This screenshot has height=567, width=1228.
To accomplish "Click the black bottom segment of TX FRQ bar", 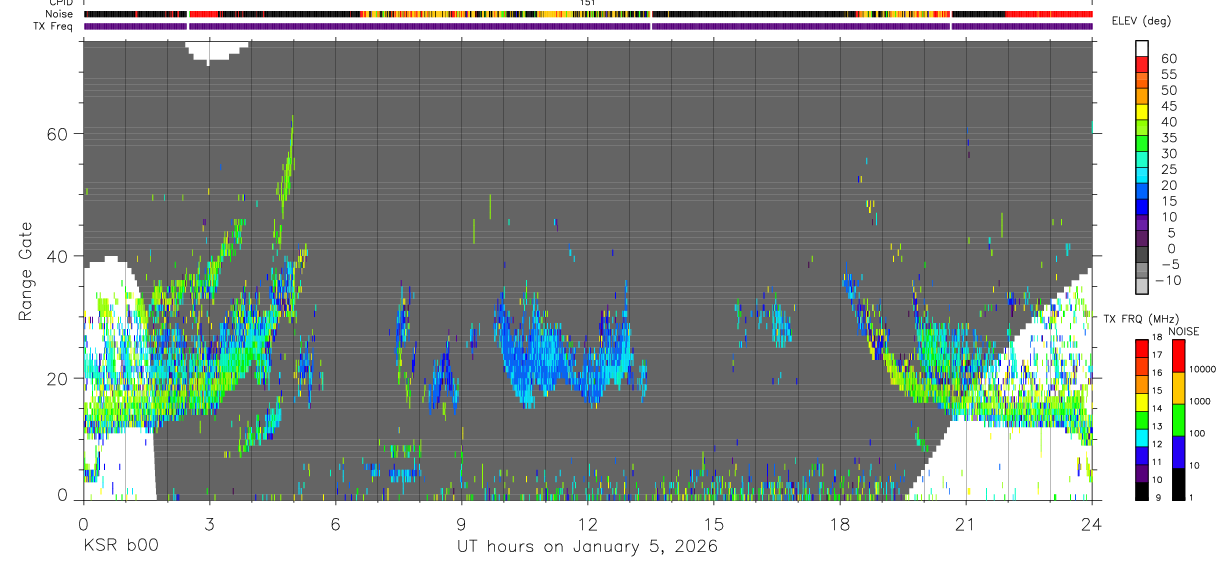I will (x=1142, y=491).
